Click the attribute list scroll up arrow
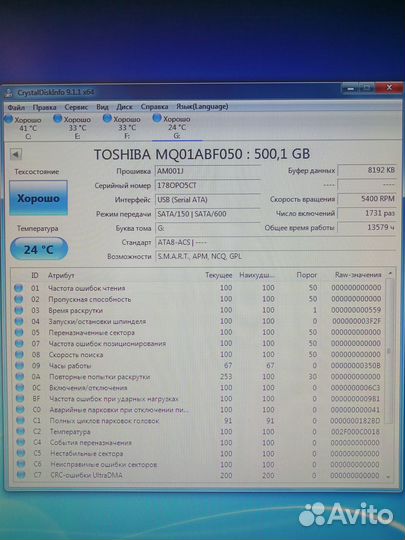The height and width of the screenshot is (540, 405). click(x=390, y=274)
